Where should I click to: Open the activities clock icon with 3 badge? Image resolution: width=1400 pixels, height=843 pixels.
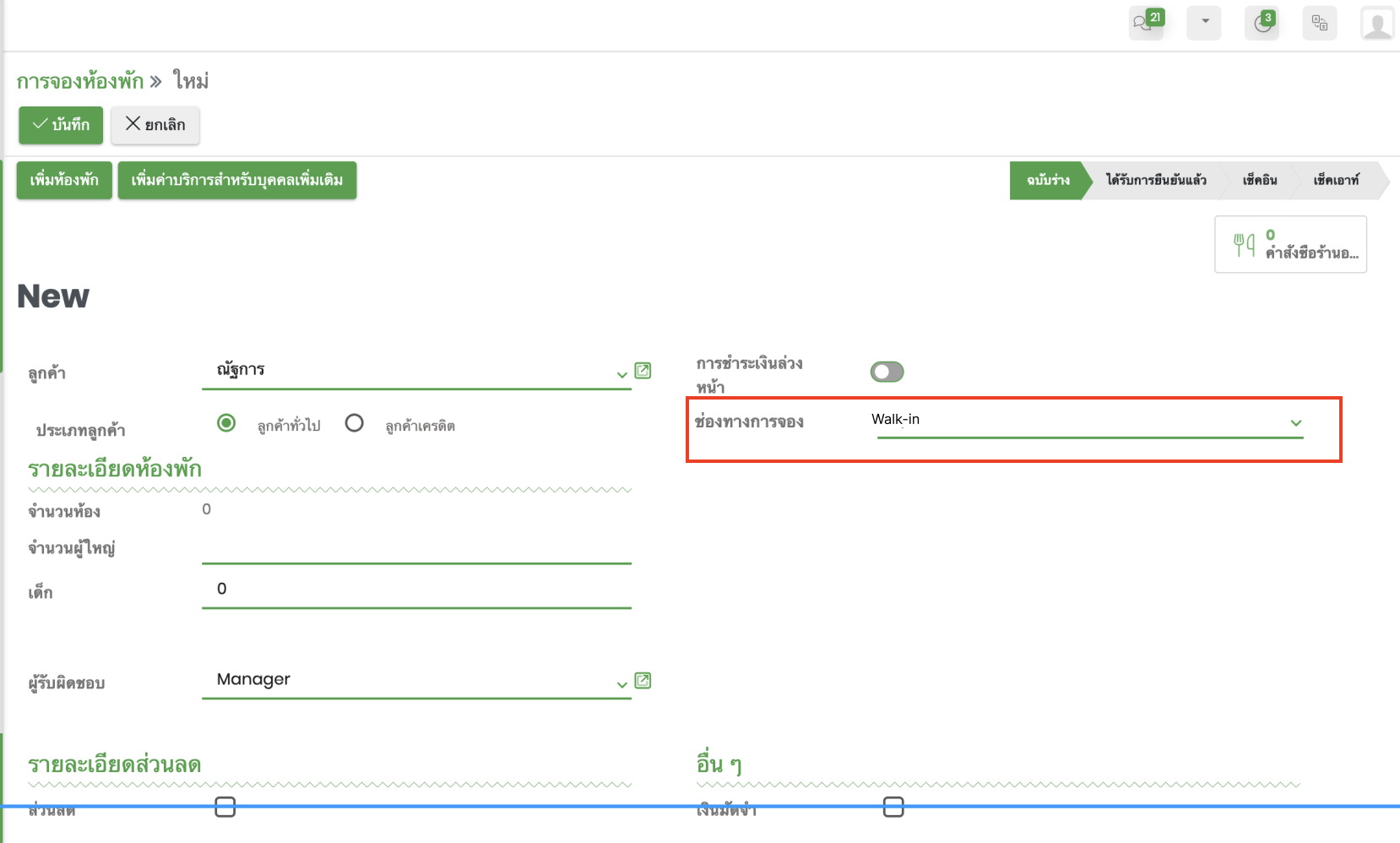[x=1262, y=23]
